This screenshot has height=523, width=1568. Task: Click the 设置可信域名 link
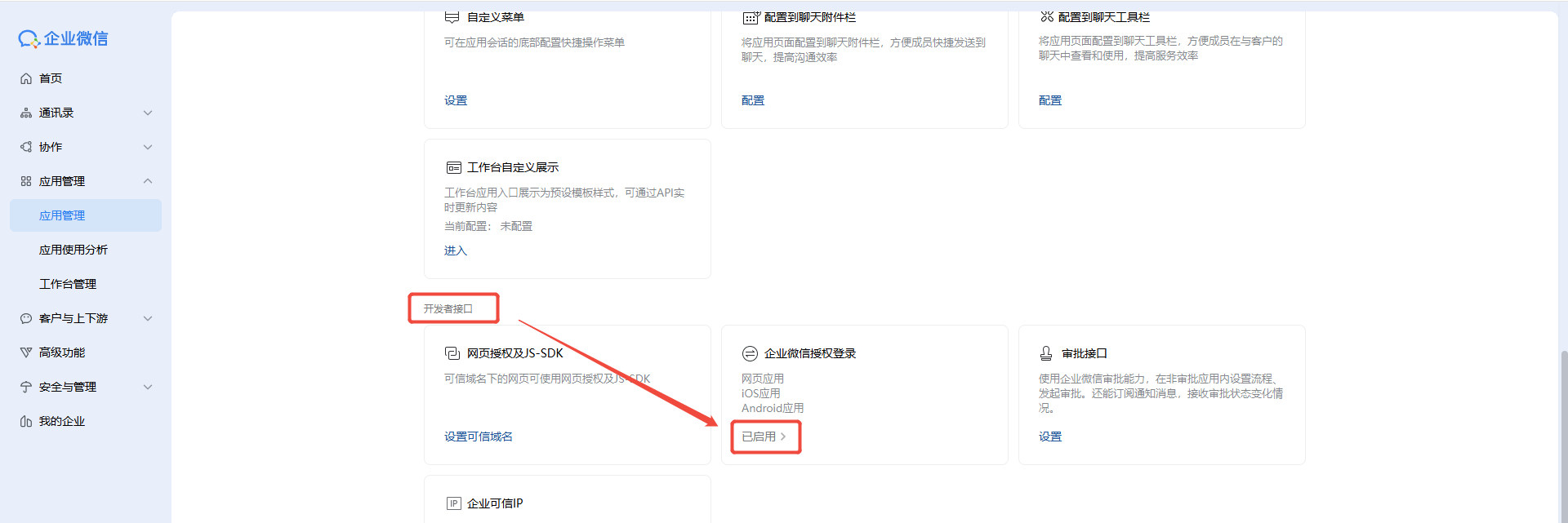[479, 437]
